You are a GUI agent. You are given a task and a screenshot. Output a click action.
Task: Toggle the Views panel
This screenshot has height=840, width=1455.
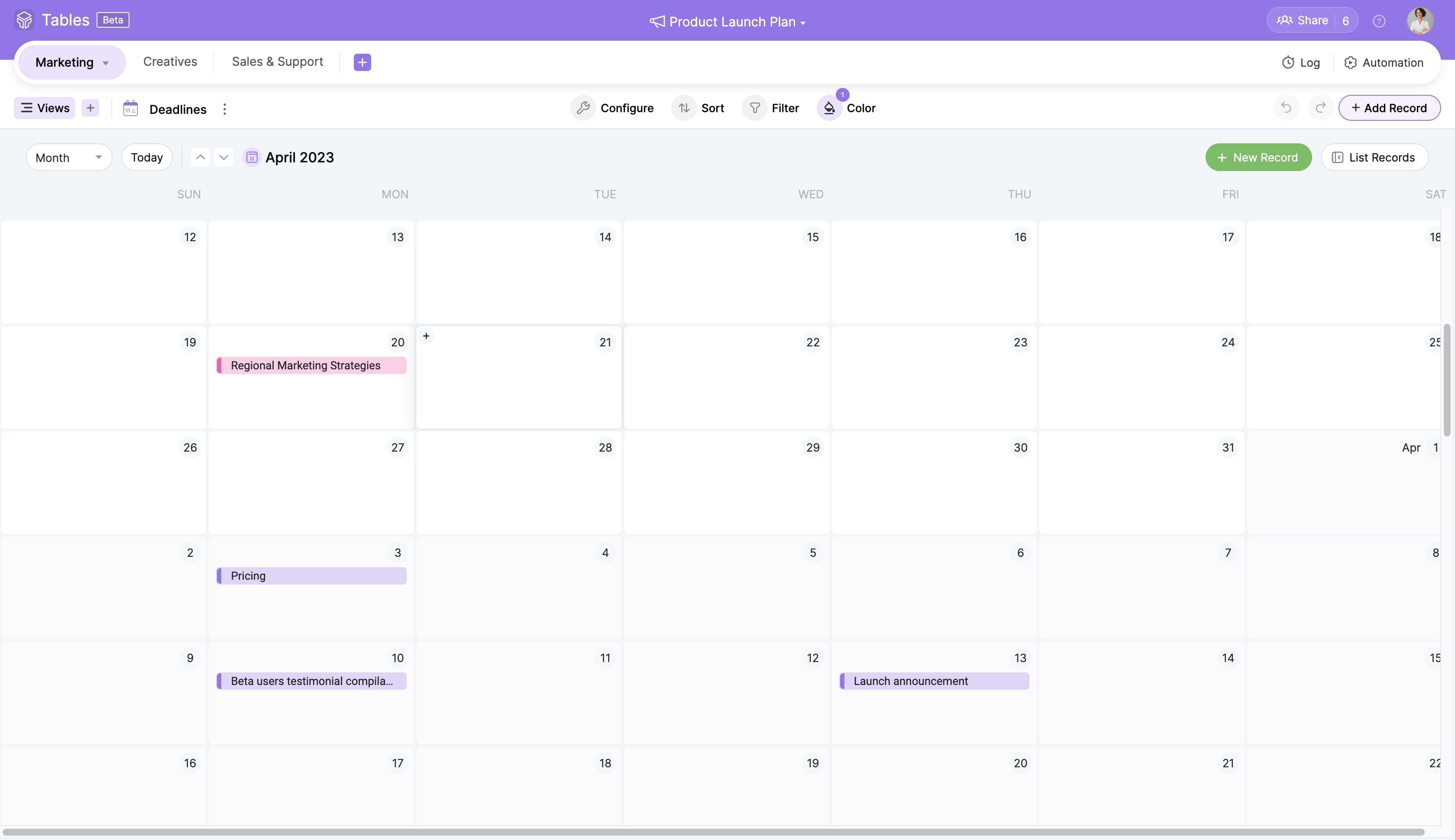[x=45, y=108]
